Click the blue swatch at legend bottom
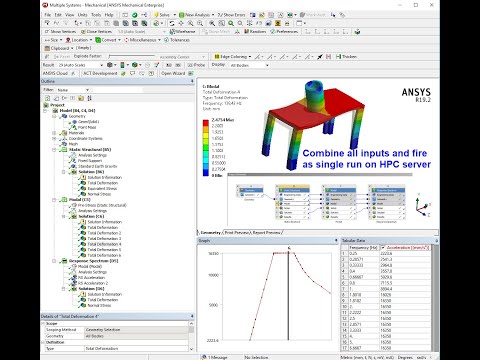 (206, 173)
